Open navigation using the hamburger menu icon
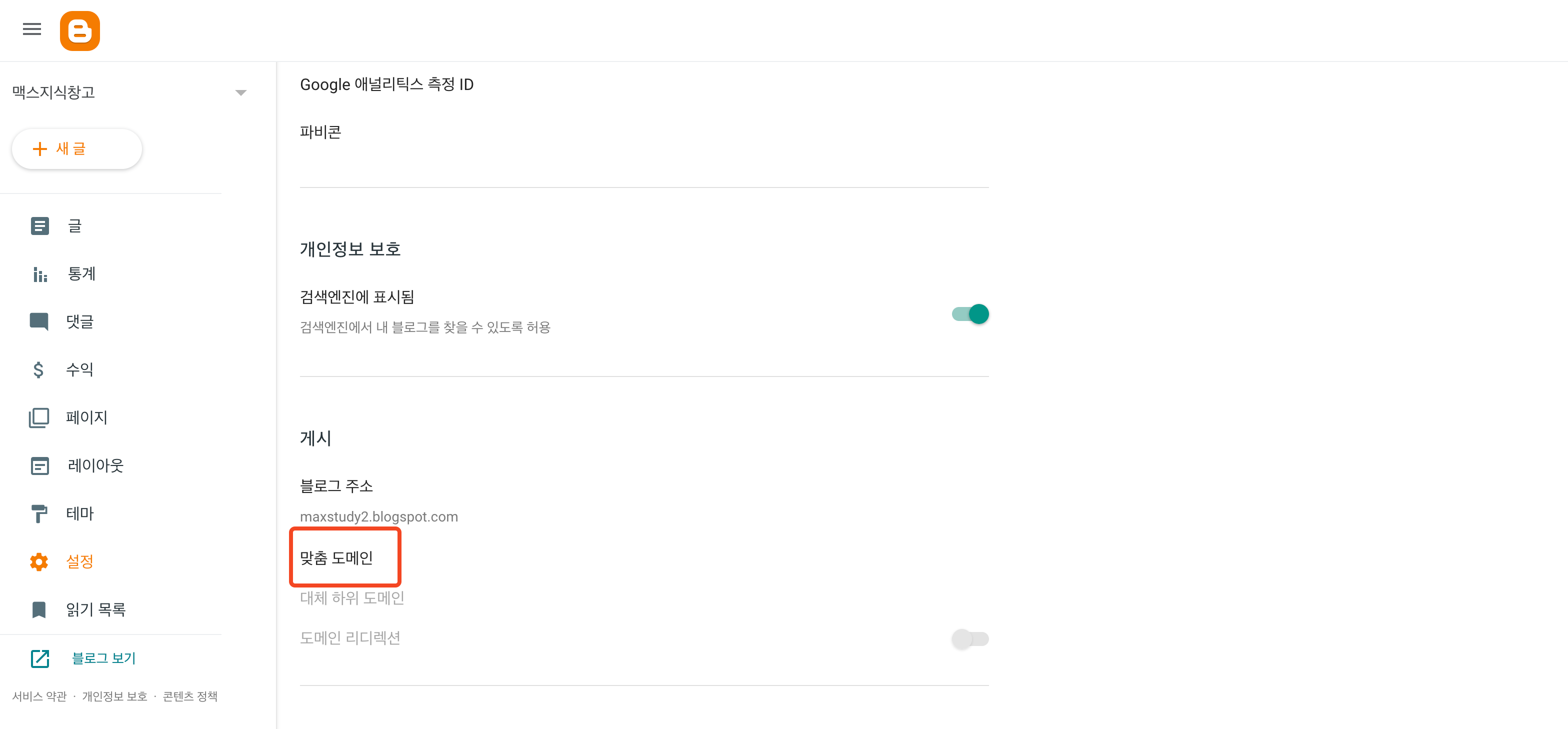Viewport: 1568px width, 729px height. tap(31, 29)
